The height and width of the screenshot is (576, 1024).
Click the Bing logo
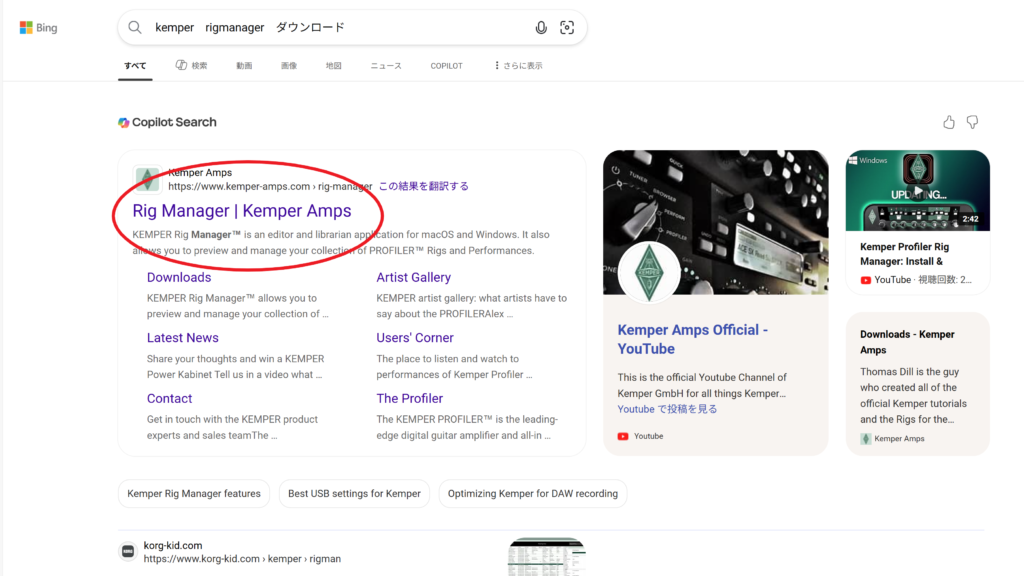pyautogui.click(x=38, y=28)
